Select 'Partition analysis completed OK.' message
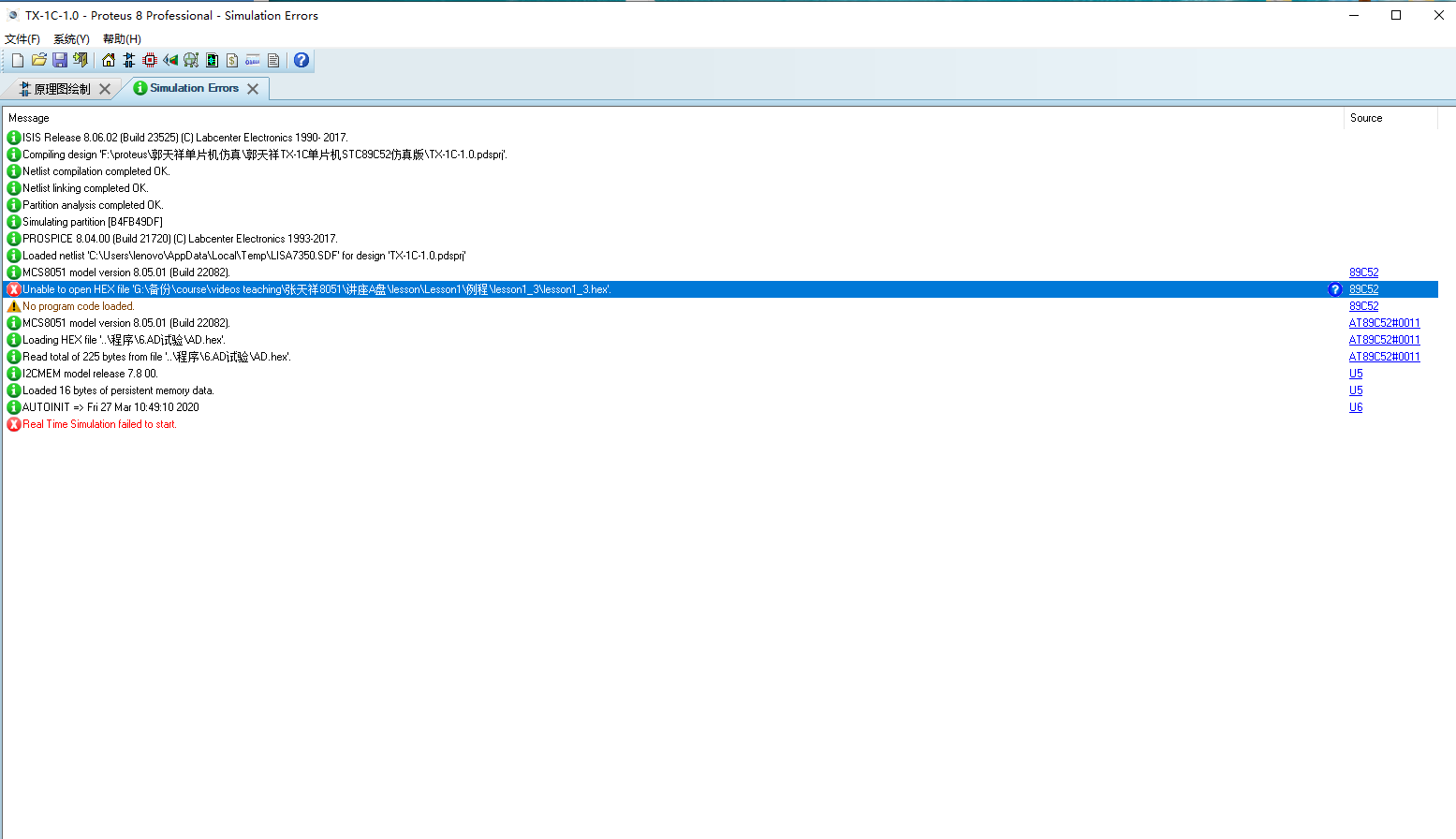The width and height of the screenshot is (1456, 839). click(x=93, y=205)
